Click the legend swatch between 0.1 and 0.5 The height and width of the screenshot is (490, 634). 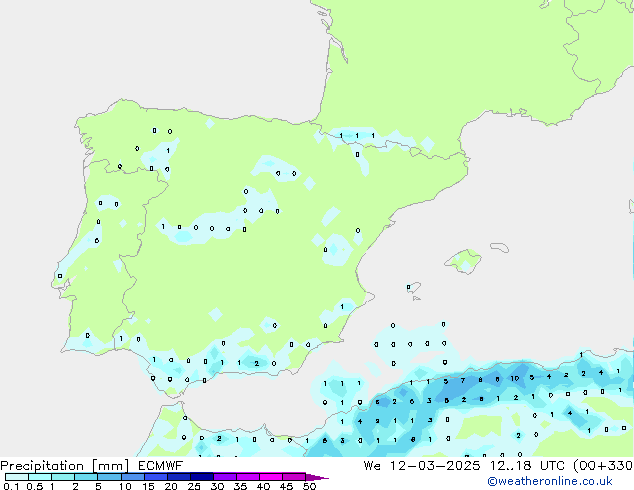(17, 477)
